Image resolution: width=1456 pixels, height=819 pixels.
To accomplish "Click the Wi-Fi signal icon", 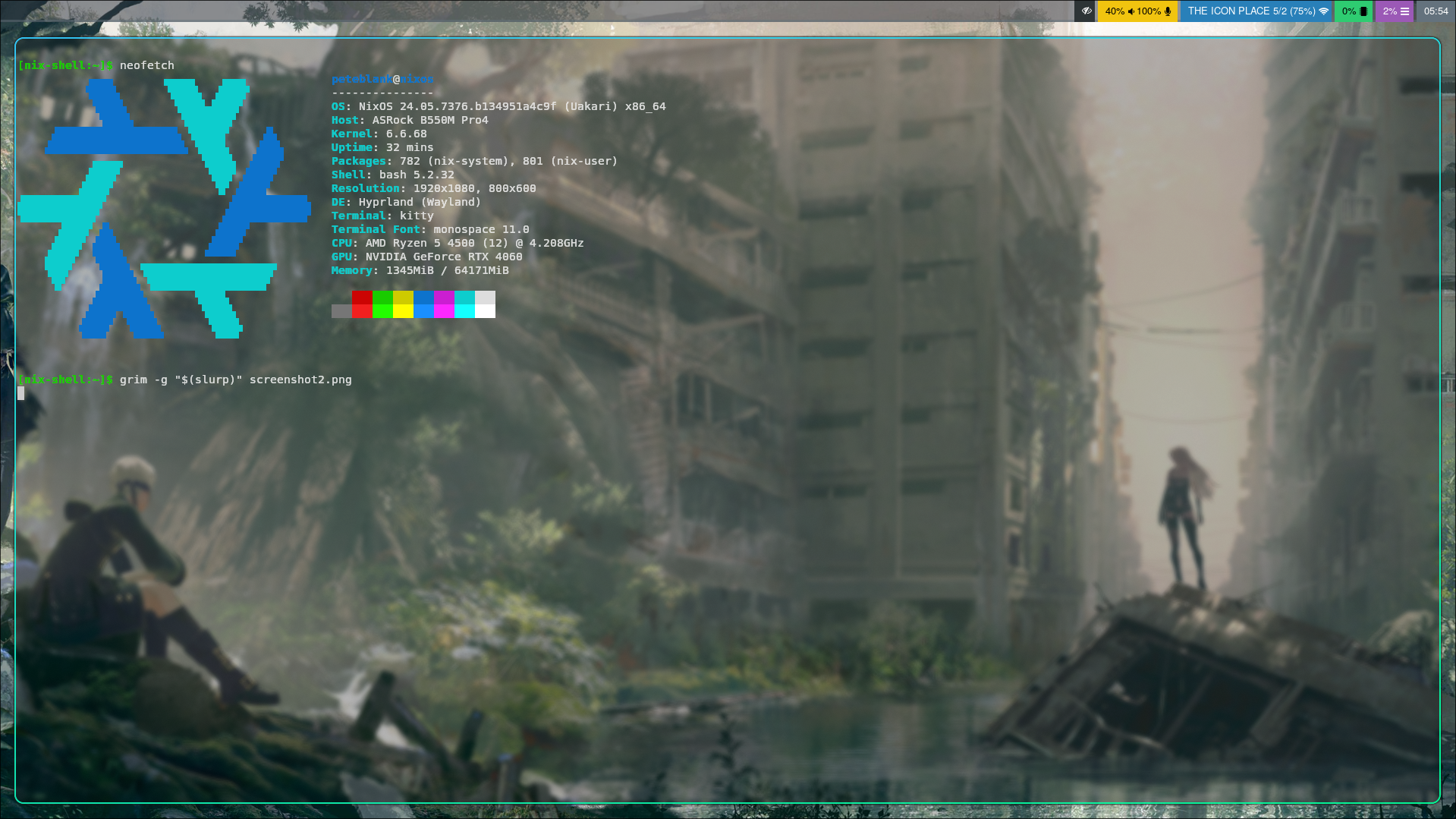I will click(x=1324, y=11).
